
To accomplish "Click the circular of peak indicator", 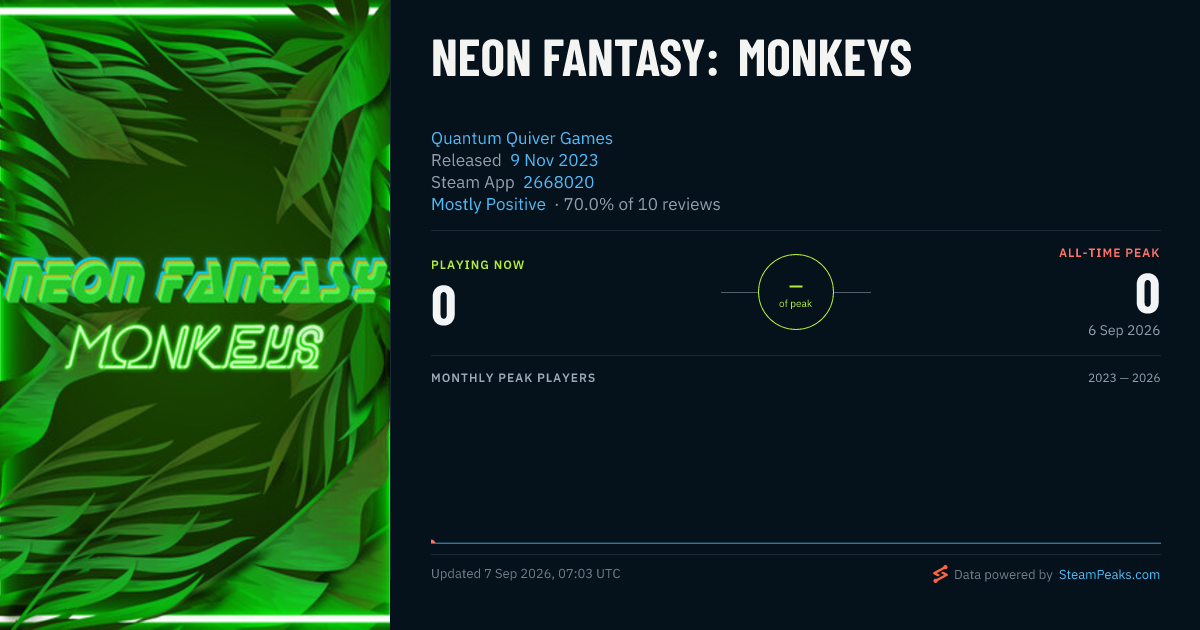I will click(x=796, y=292).
